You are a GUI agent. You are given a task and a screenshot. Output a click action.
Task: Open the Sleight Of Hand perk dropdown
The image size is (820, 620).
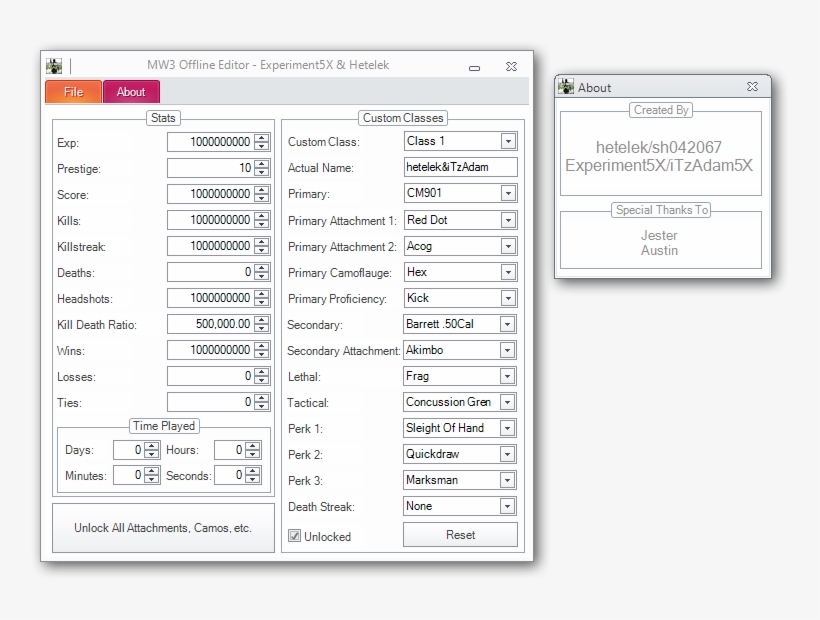pyautogui.click(x=506, y=428)
